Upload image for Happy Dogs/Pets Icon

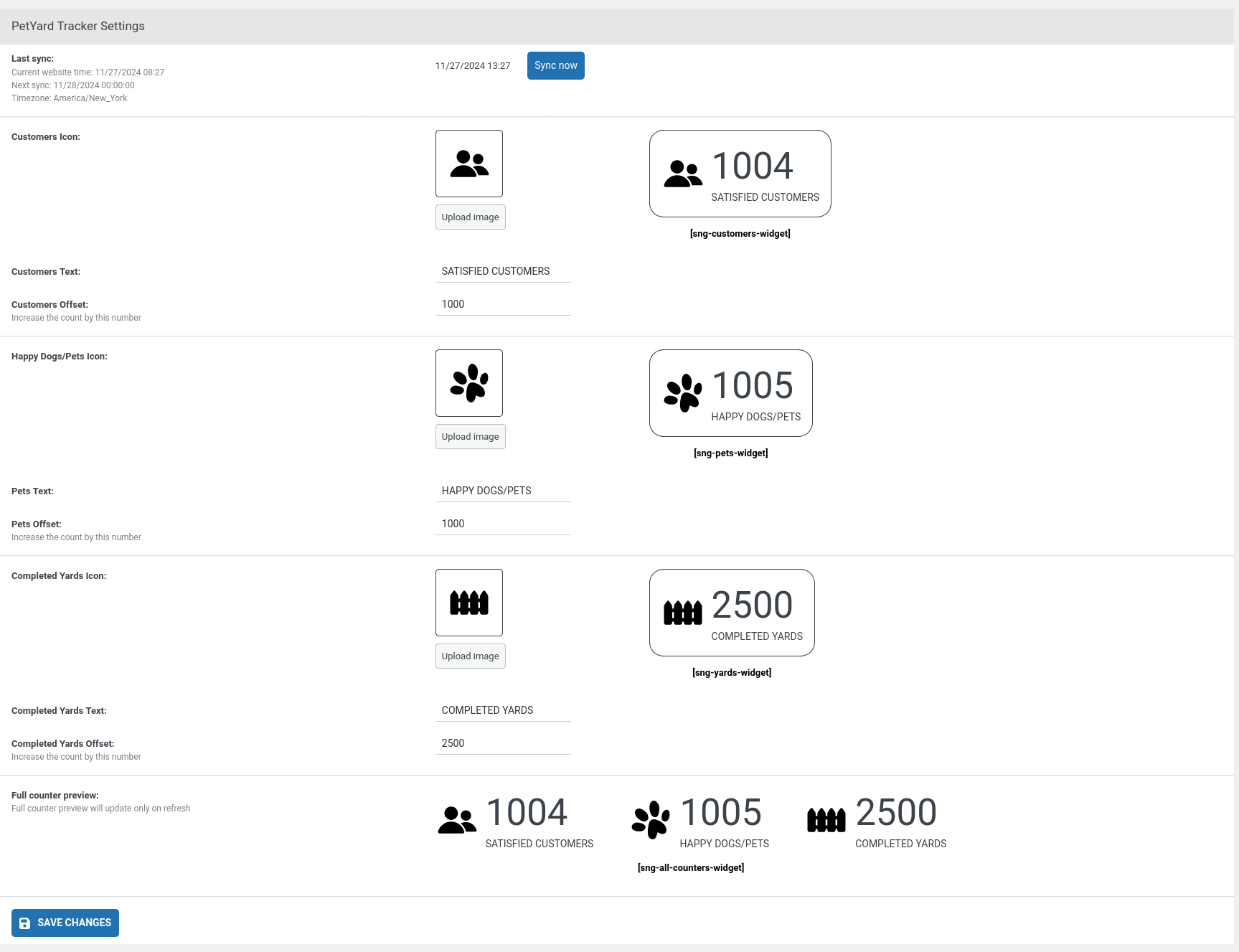470,437
